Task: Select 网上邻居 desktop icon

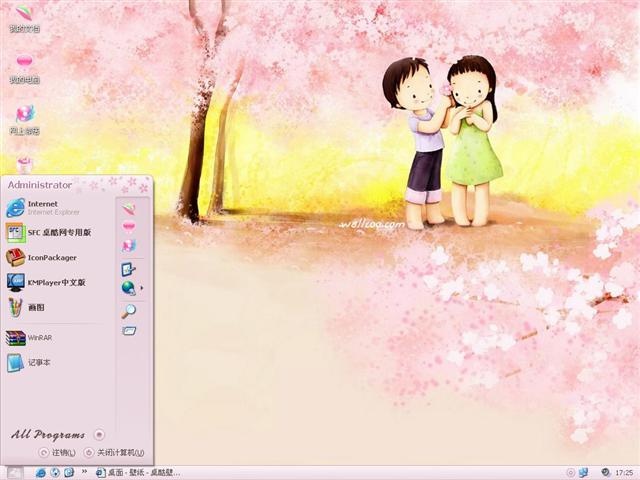Action: tap(24, 120)
